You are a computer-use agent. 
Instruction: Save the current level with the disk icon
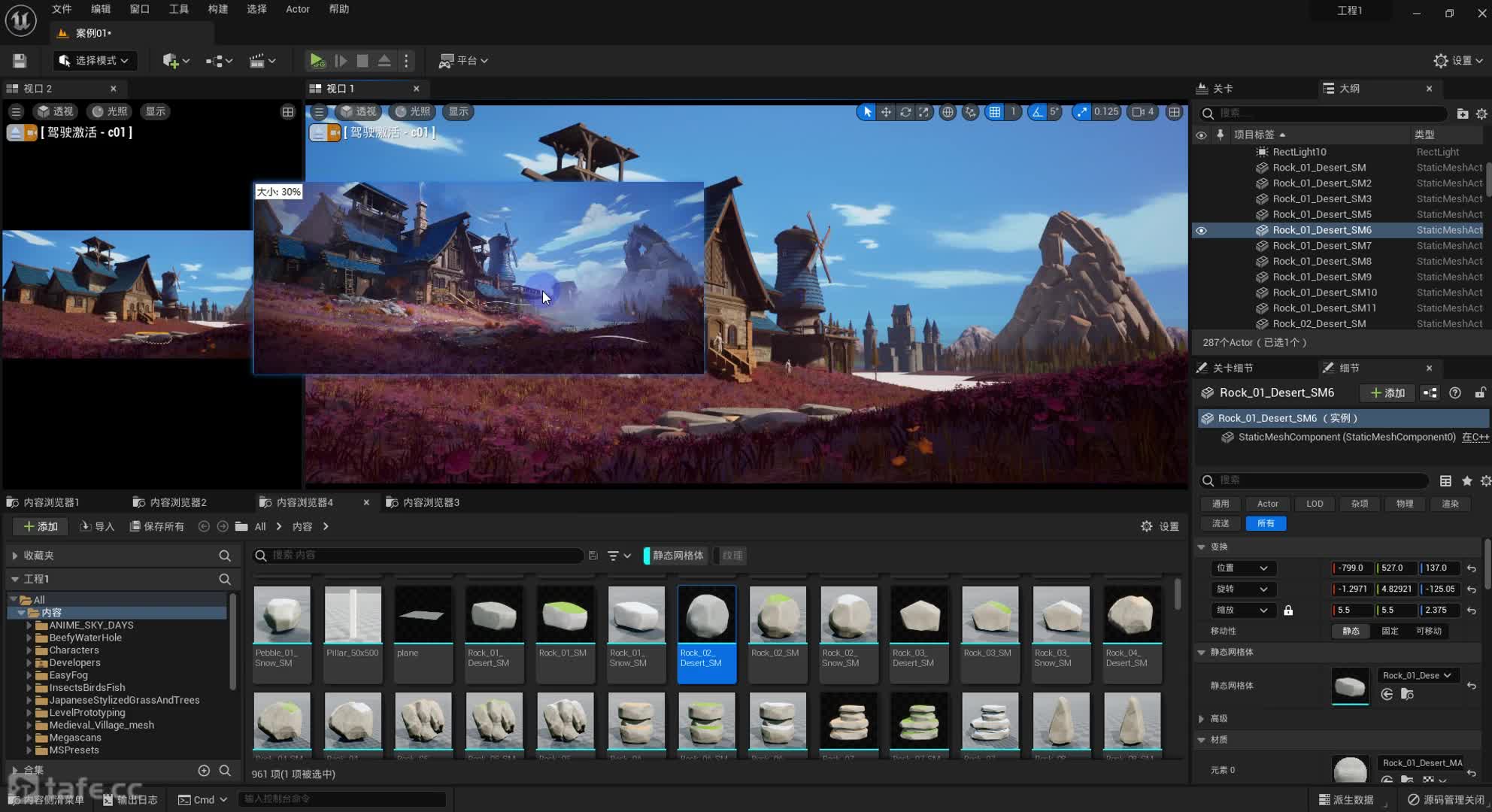(x=20, y=60)
